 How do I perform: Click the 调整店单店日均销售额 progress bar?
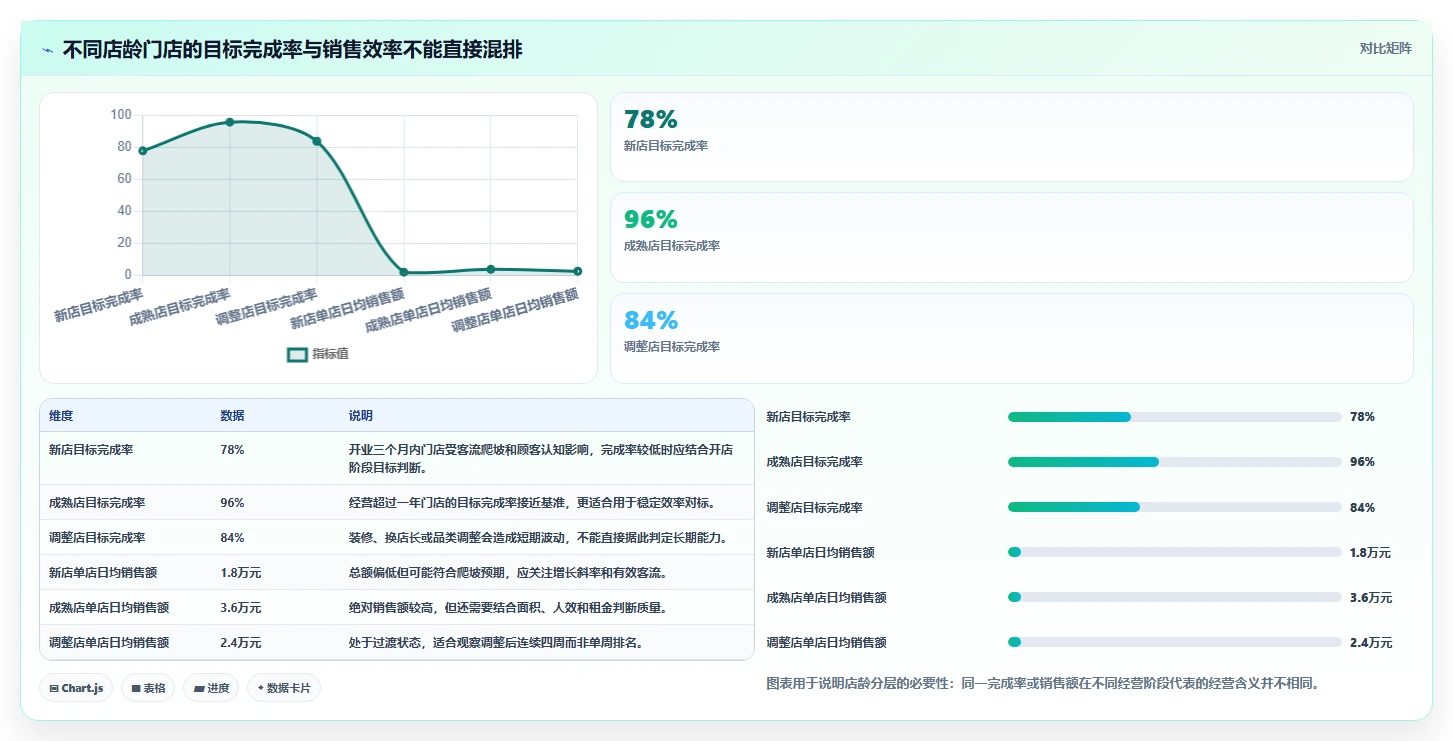[x=1175, y=642]
